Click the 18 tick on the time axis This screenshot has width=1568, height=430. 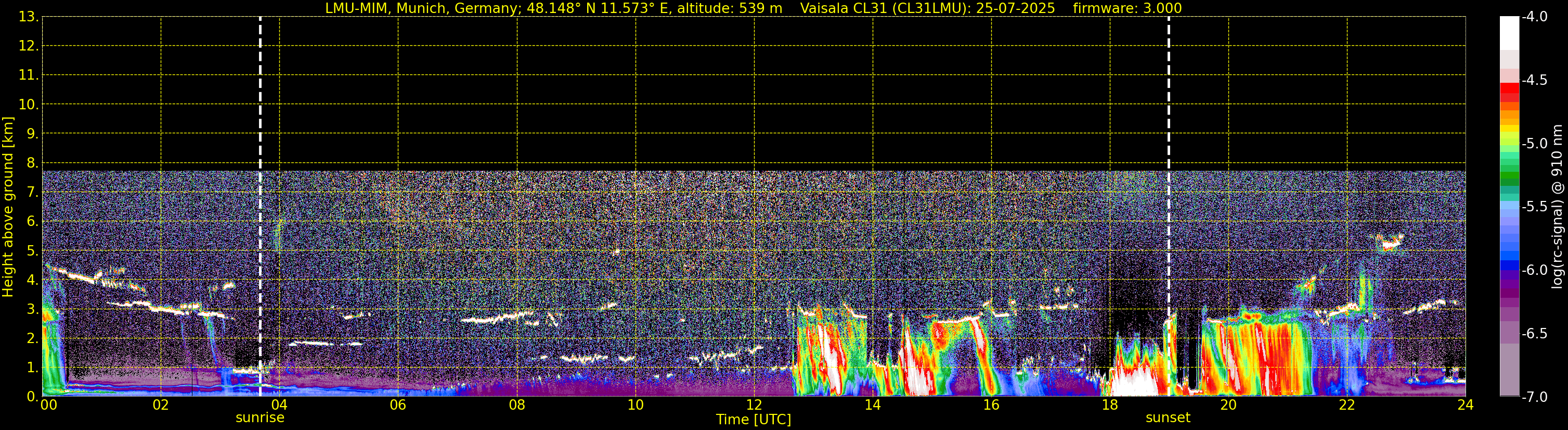click(x=1110, y=405)
